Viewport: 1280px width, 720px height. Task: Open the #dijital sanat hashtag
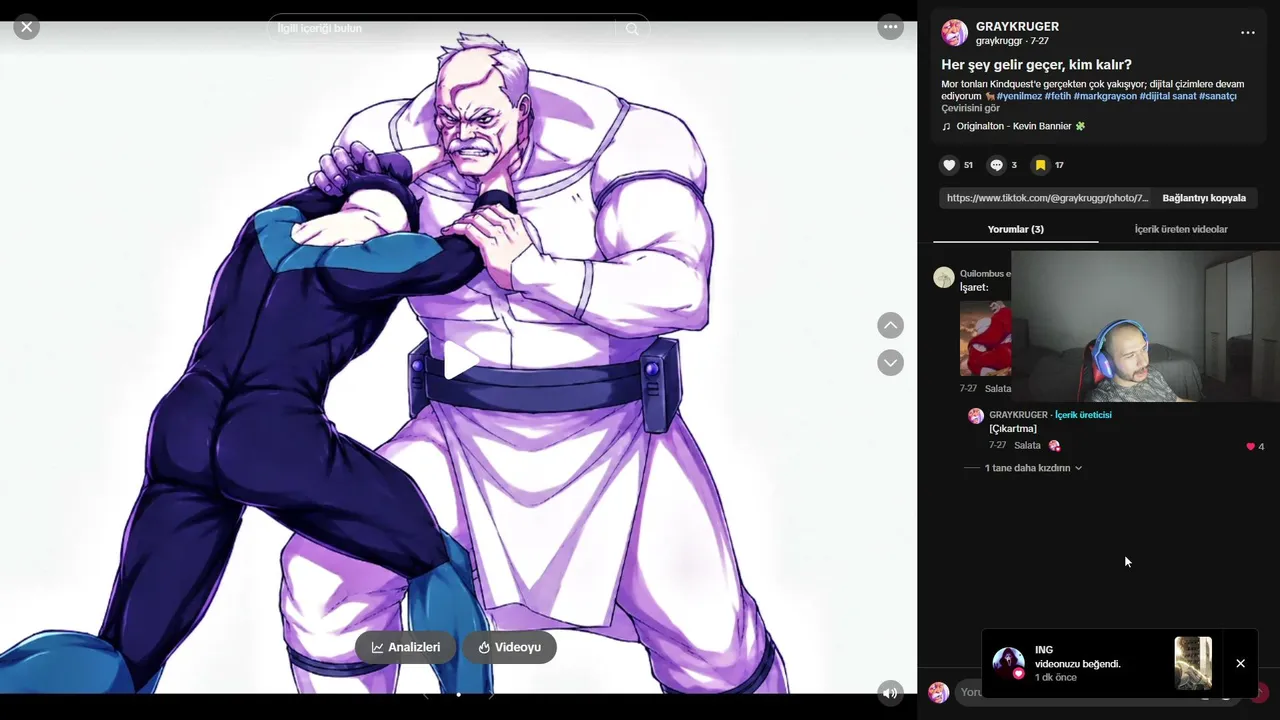coord(1168,97)
